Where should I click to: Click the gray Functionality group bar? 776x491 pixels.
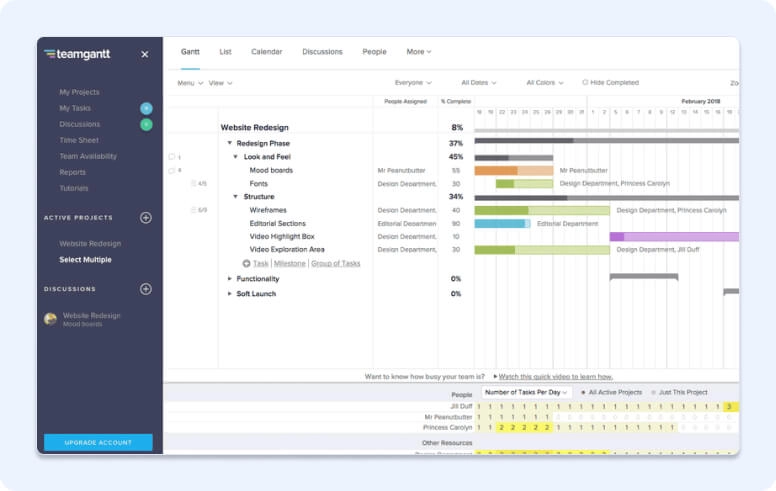coord(644,277)
